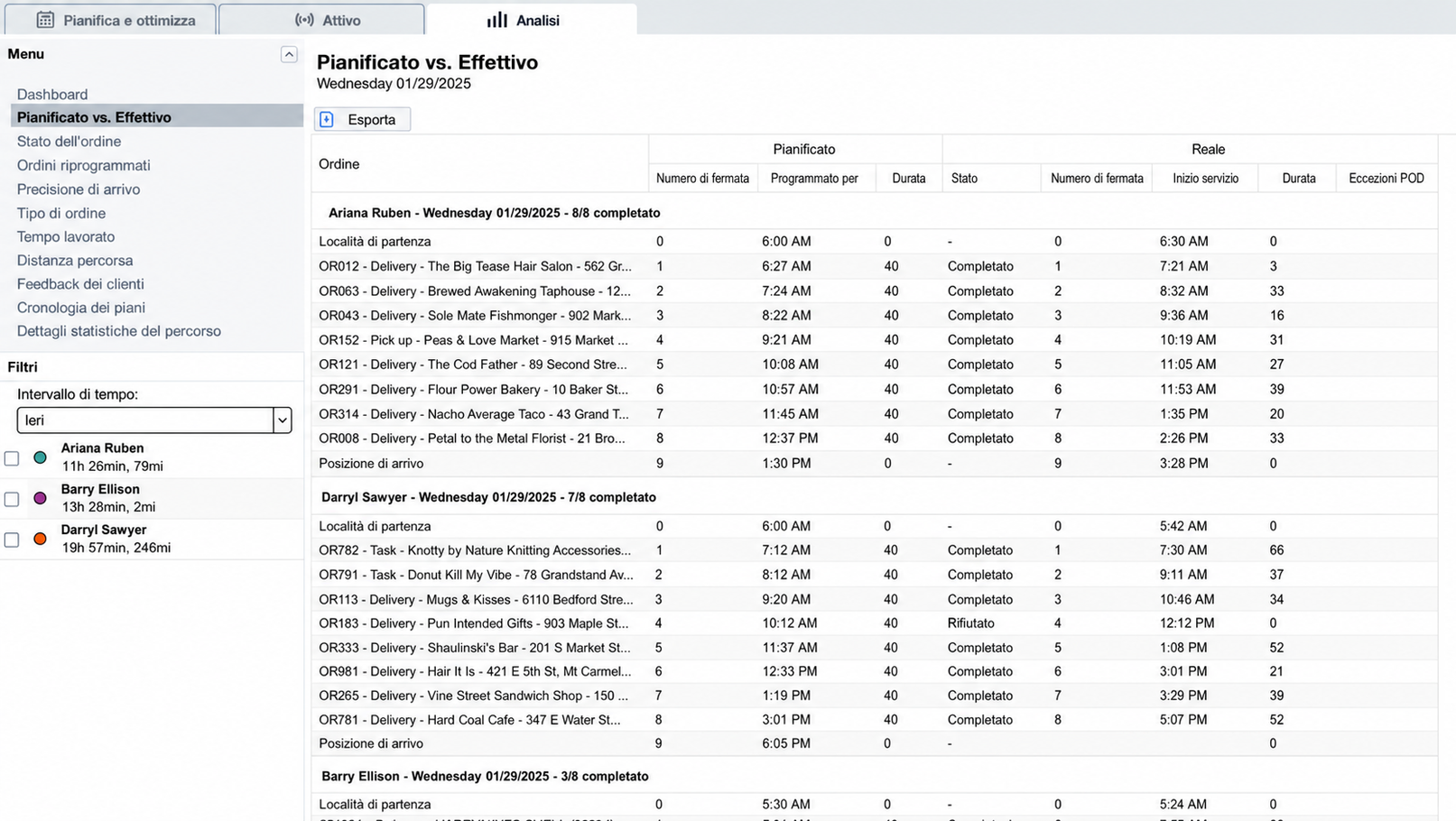1456x821 pixels.
Task: Select the Analisi tab
Action: pos(532,20)
